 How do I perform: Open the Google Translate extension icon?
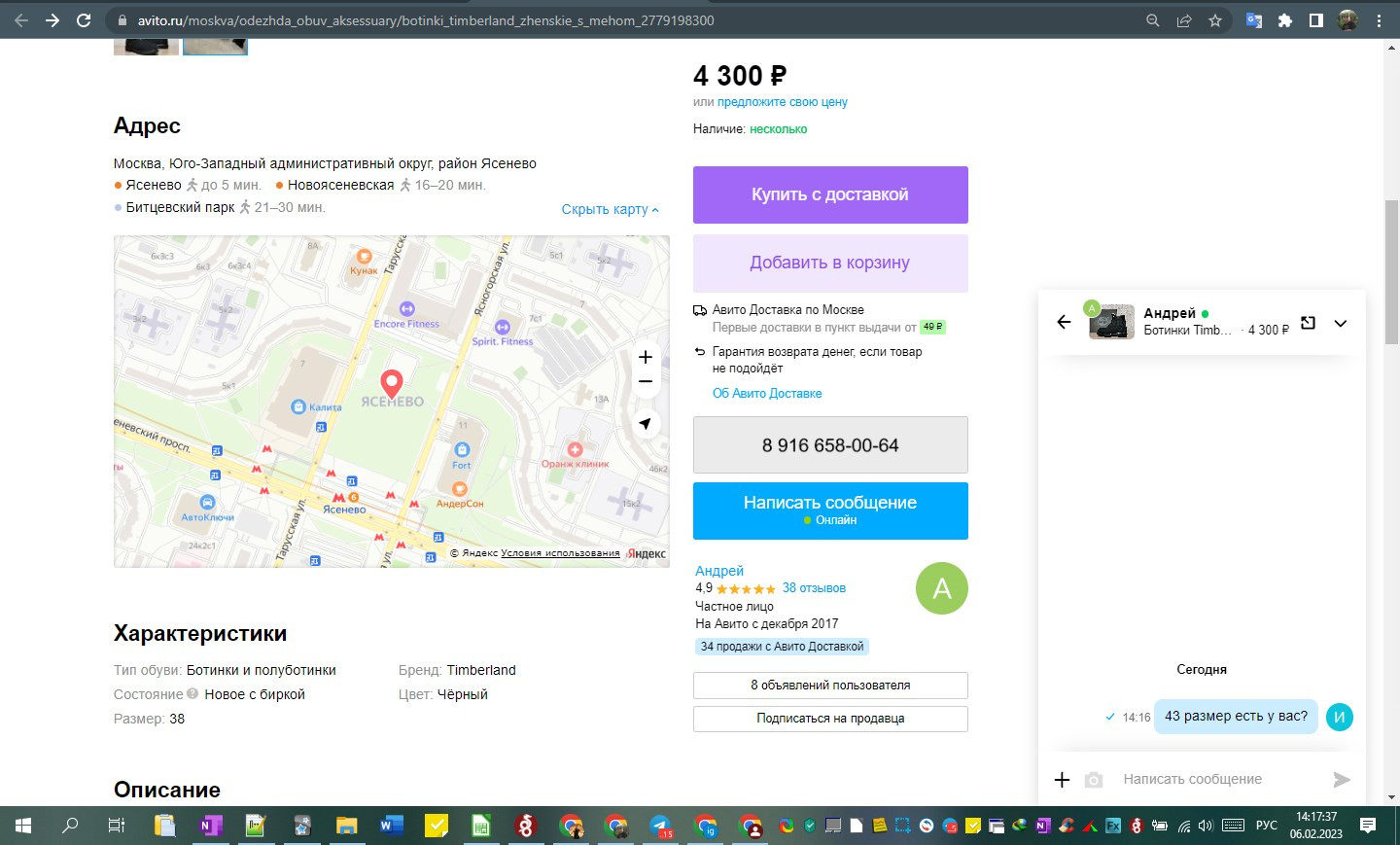[1254, 20]
